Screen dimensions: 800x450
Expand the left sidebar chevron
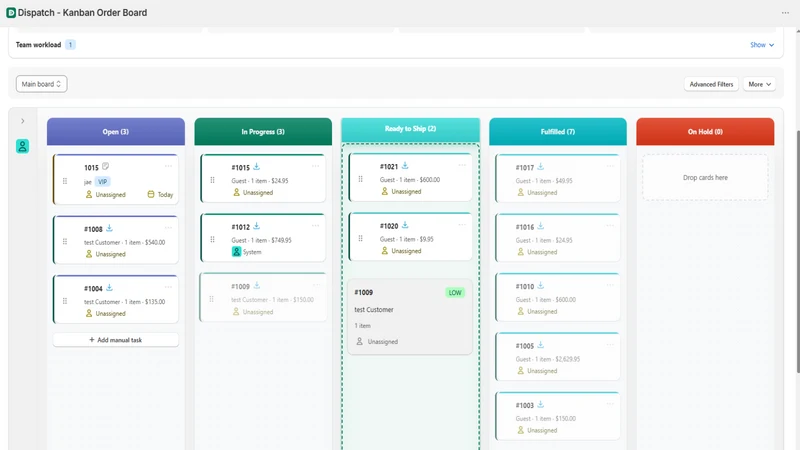(x=22, y=121)
